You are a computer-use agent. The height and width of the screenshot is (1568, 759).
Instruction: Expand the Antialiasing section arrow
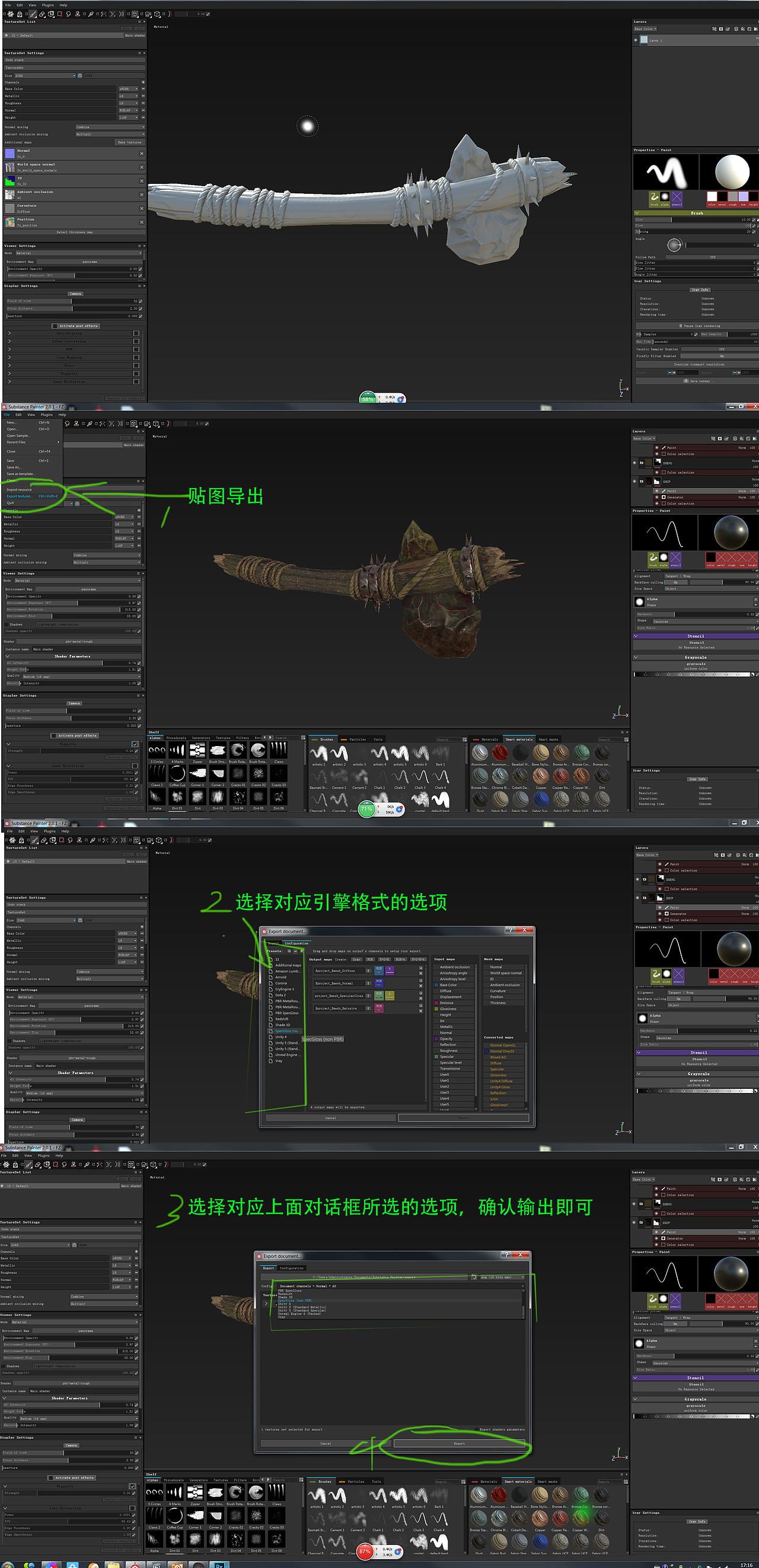pyautogui.click(x=9, y=333)
